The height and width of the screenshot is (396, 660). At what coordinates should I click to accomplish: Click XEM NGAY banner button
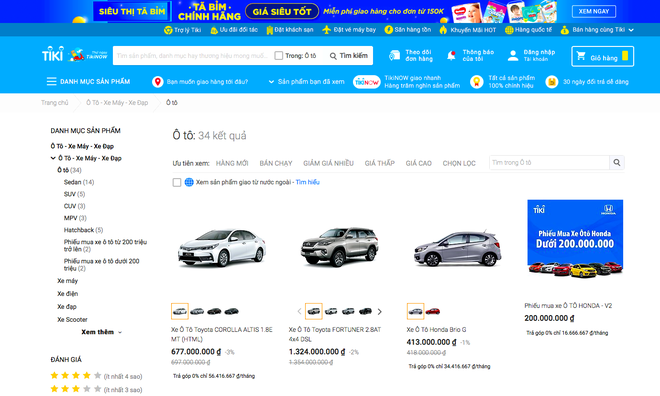tap(593, 11)
